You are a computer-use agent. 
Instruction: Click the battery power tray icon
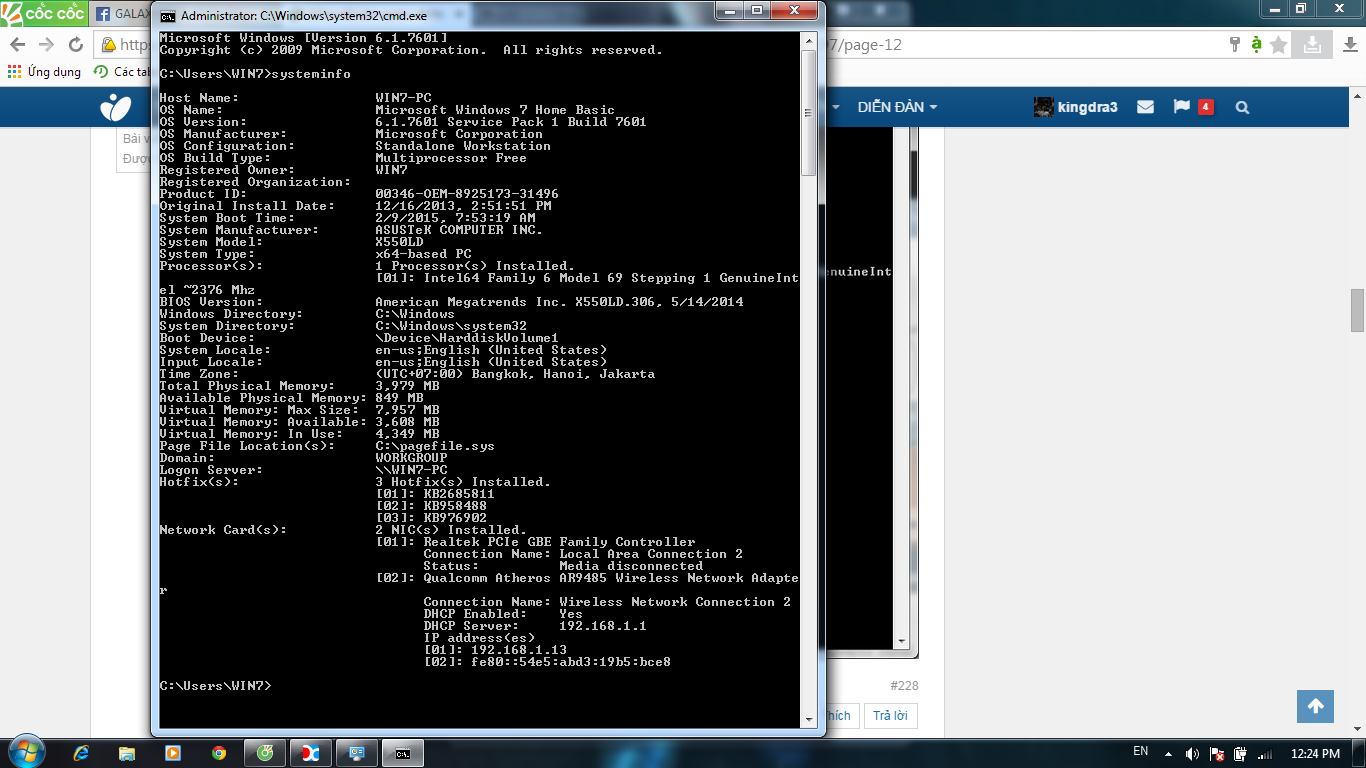(x=1240, y=753)
